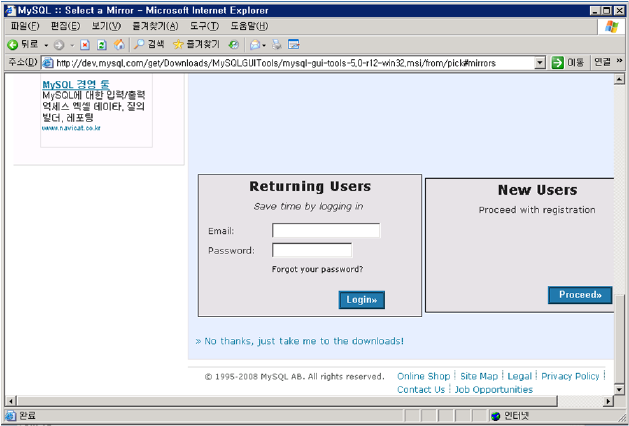Open the 도구(T) menu

204,26
